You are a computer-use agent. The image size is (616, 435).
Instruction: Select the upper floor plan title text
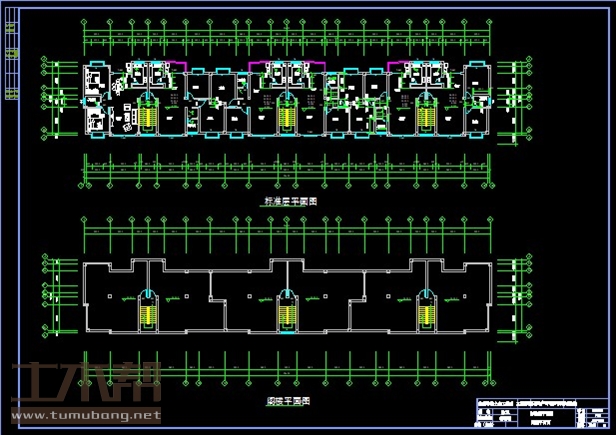click(x=289, y=201)
